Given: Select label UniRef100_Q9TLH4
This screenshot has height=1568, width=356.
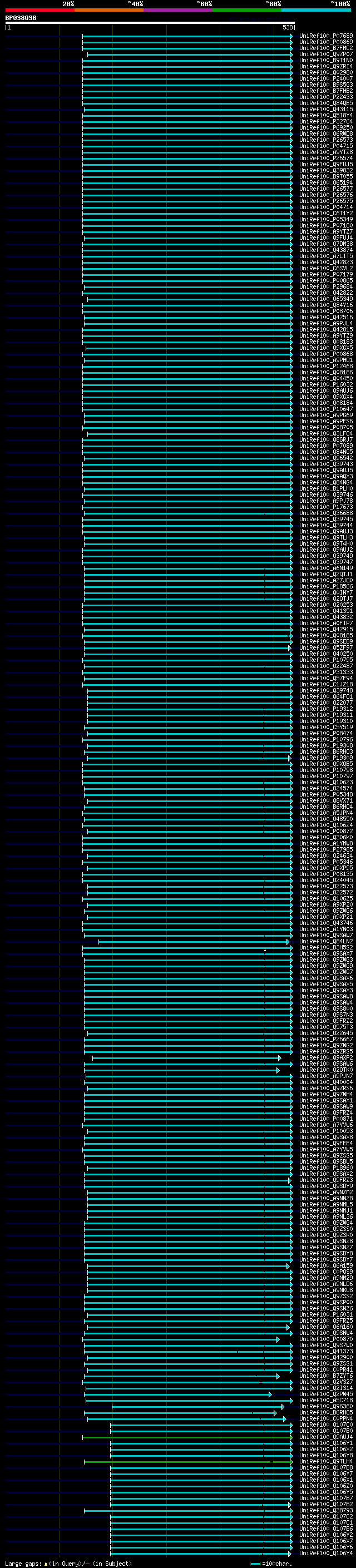Looking at the screenshot, I should 326,1461.
